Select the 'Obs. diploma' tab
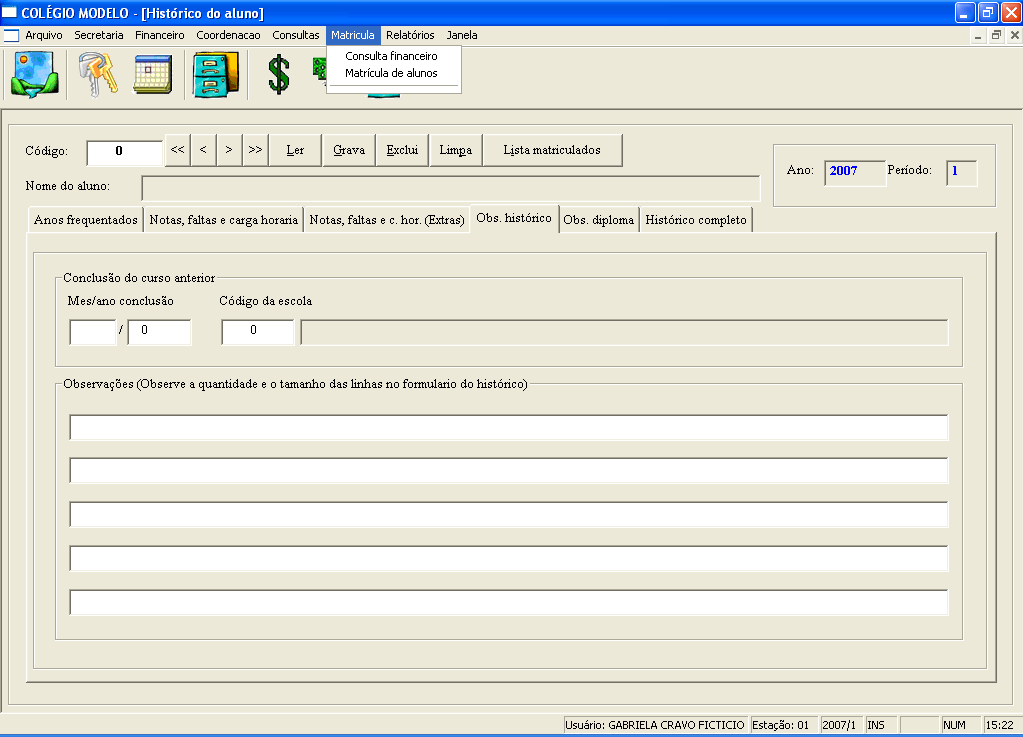Image resolution: width=1023 pixels, height=737 pixels. [599, 220]
